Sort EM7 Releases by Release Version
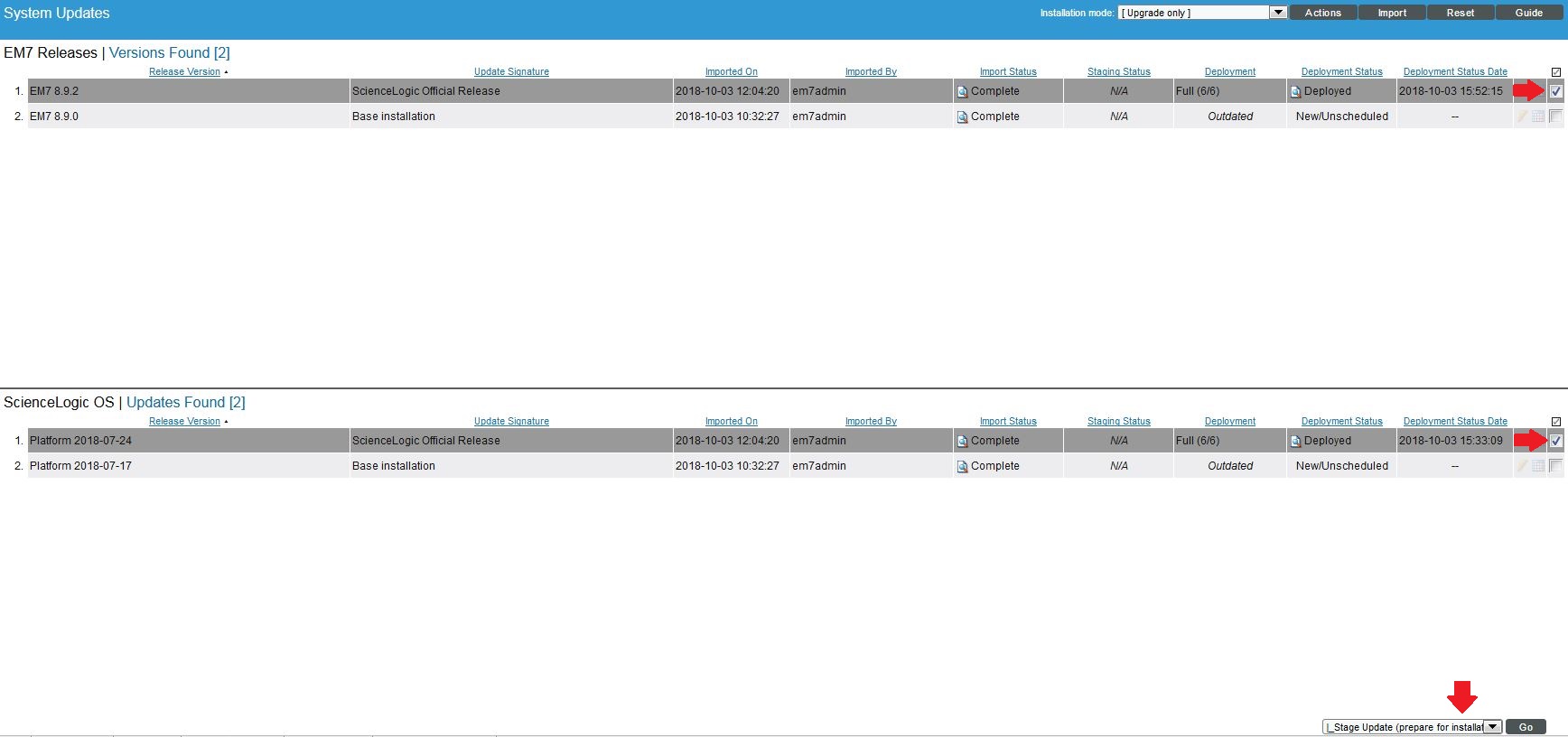 point(184,72)
